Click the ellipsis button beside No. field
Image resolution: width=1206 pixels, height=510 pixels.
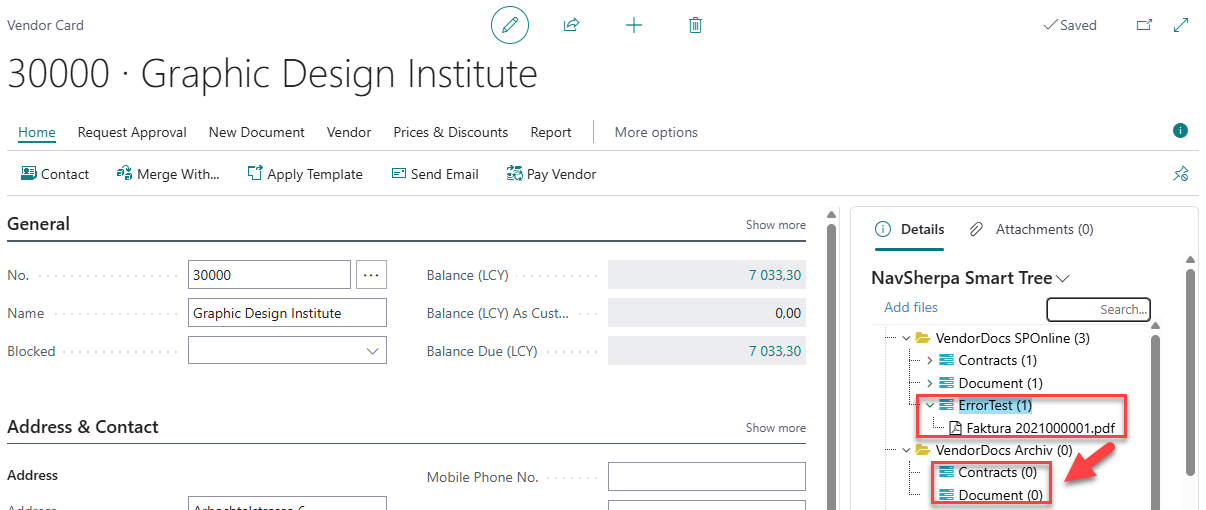coord(371,274)
